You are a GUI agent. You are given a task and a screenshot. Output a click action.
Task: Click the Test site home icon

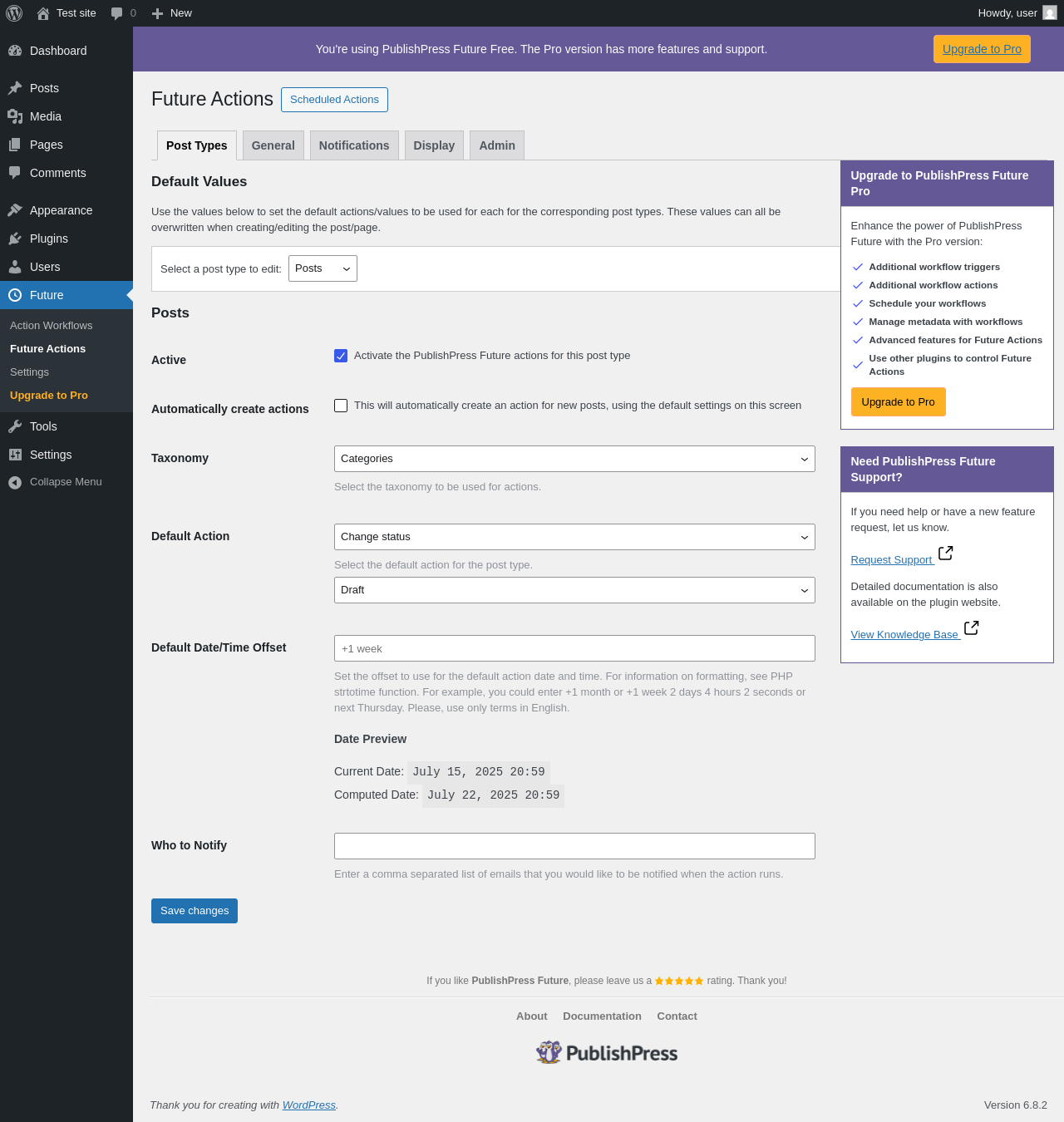pyautogui.click(x=43, y=13)
